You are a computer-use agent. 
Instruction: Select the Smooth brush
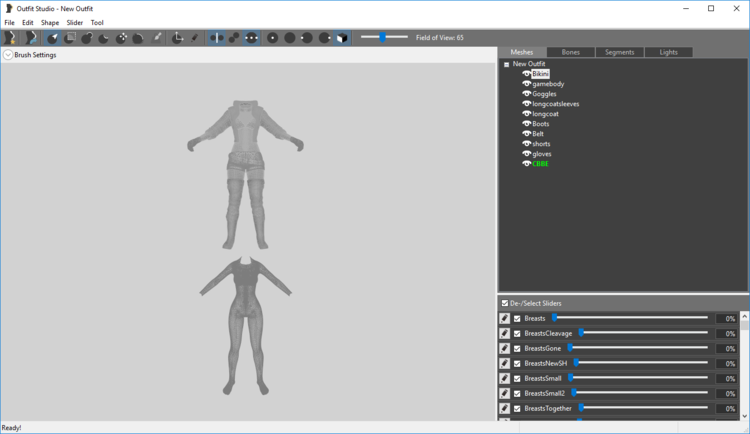tap(138, 38)
